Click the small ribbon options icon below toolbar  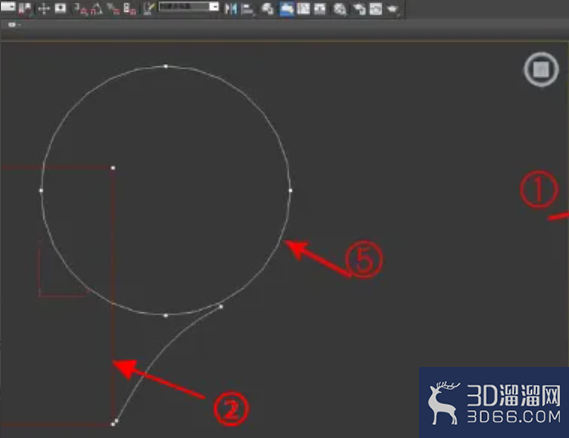click(x=12, y=25)
